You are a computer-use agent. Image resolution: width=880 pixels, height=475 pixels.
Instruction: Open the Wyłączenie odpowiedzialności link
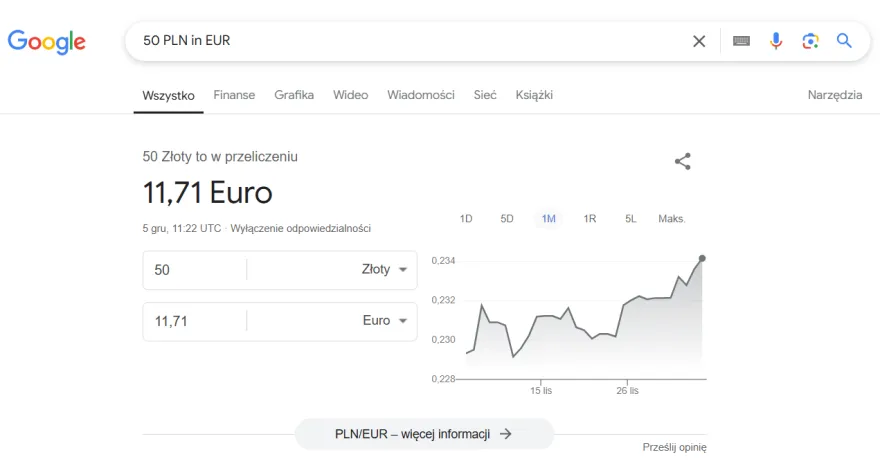point(300,229)
